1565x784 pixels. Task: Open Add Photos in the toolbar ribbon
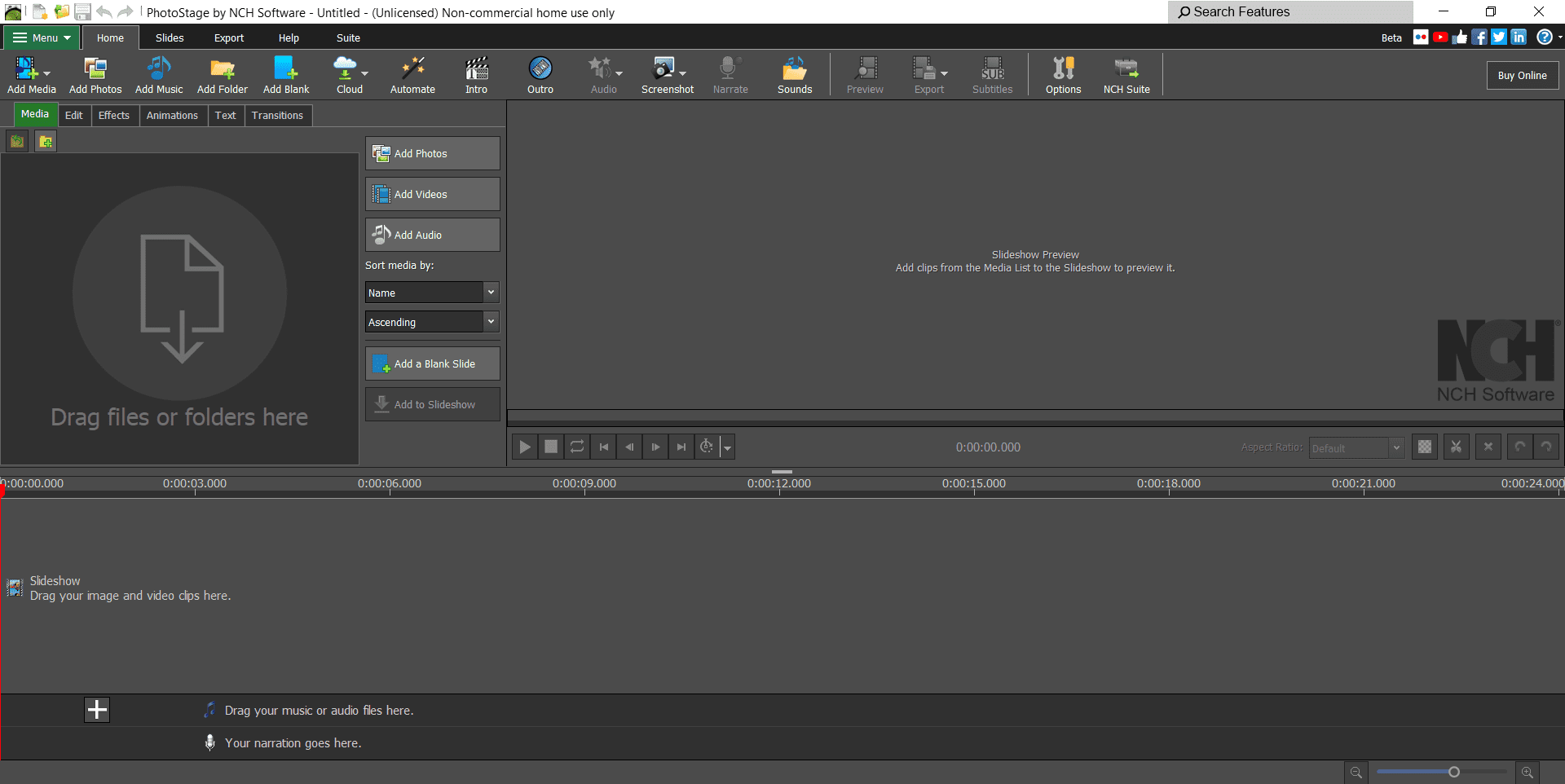[x=95, y=75]
